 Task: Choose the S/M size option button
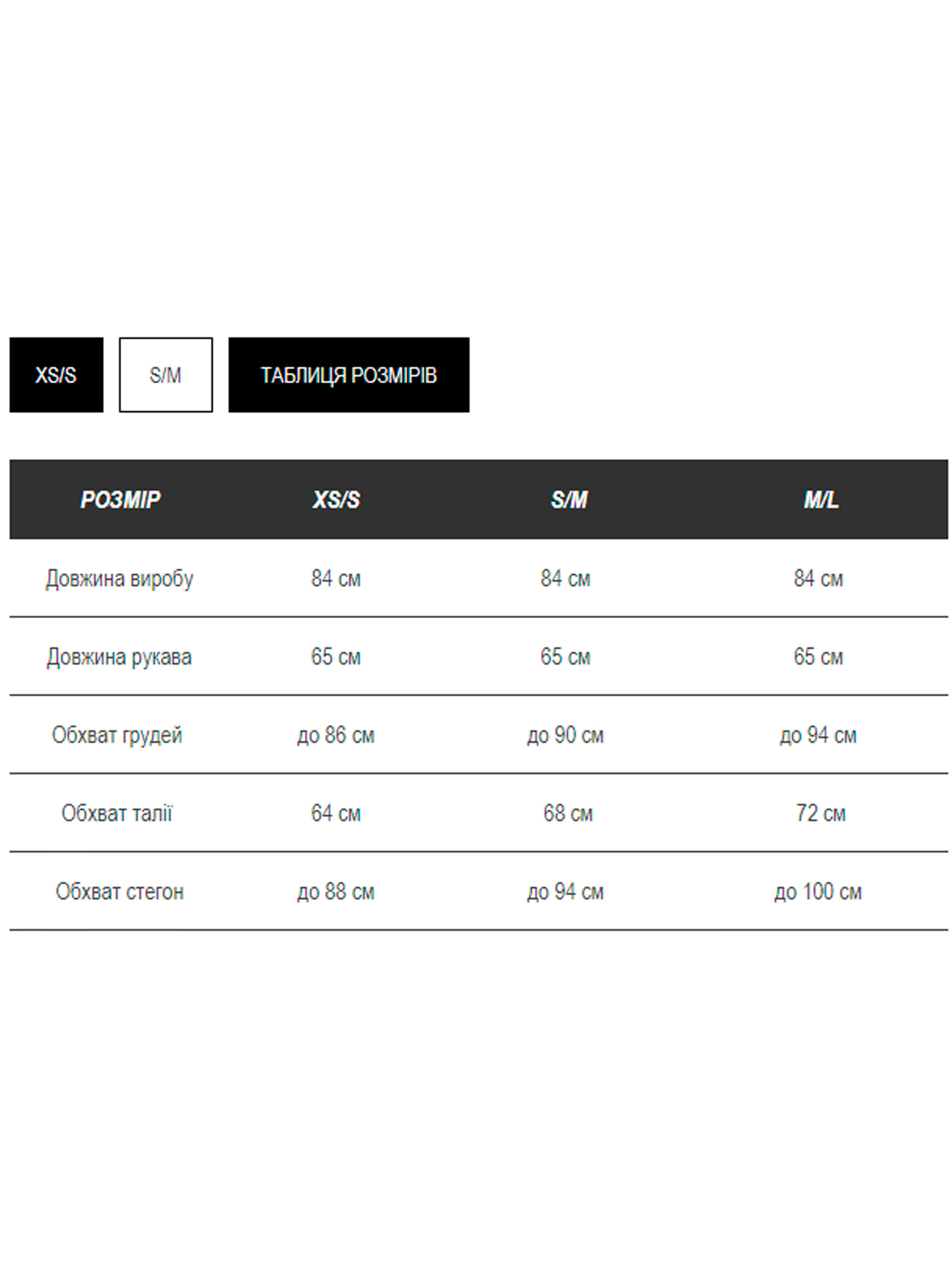click(x=165, y=375)
